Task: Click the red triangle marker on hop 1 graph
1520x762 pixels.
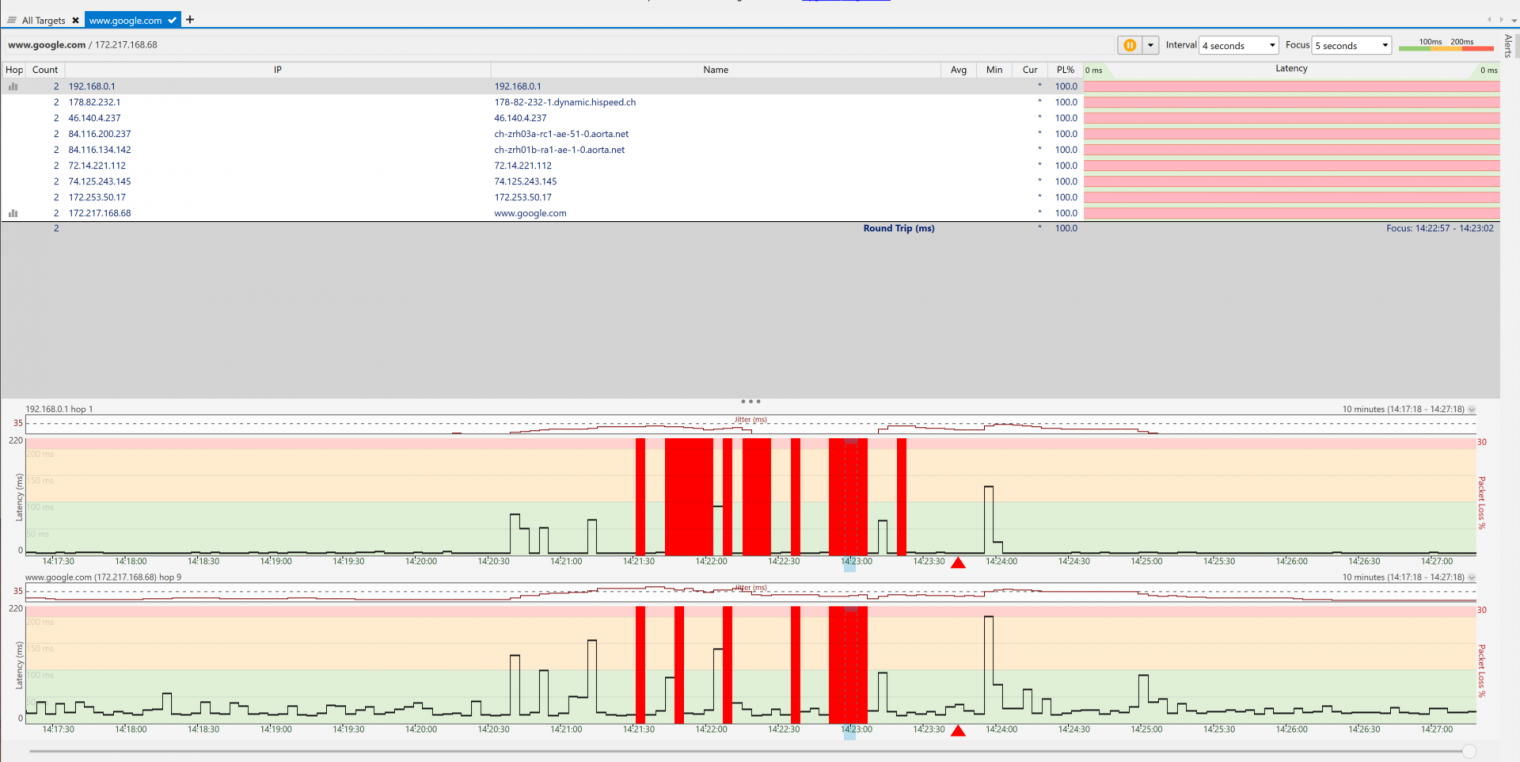Action: 958,563
